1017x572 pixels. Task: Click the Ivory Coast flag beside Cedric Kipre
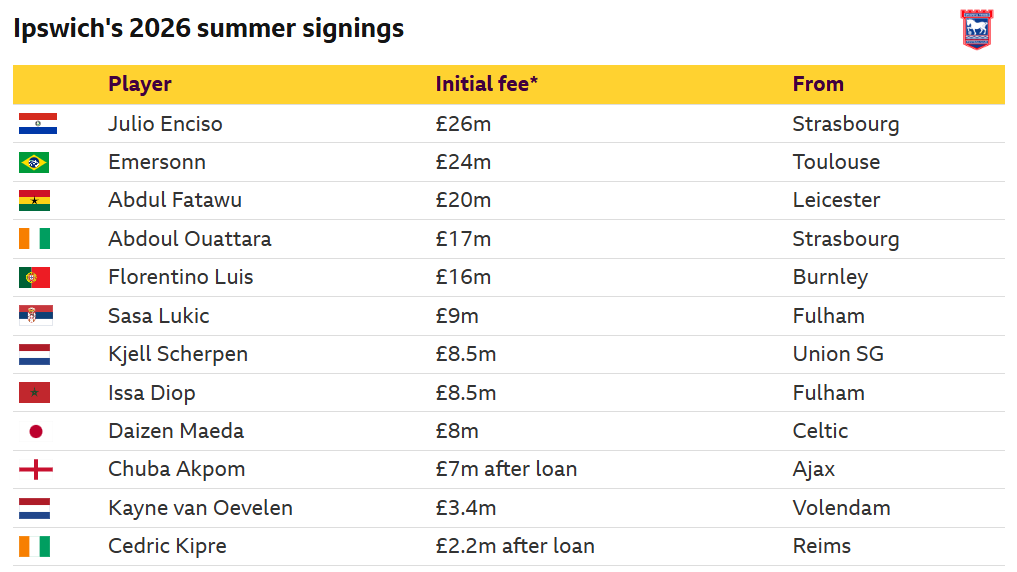pyautogui.click(x=34, y=546)
